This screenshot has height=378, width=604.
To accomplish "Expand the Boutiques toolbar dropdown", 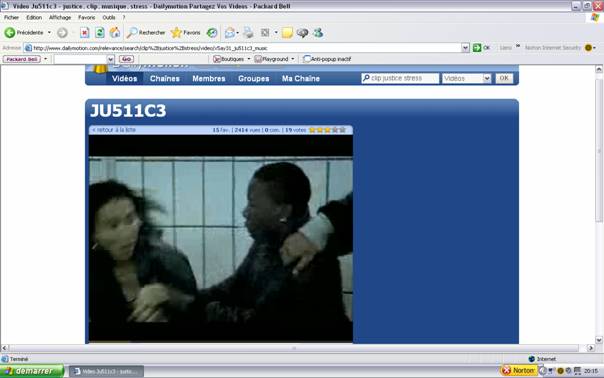I will [x=248, y=59].
